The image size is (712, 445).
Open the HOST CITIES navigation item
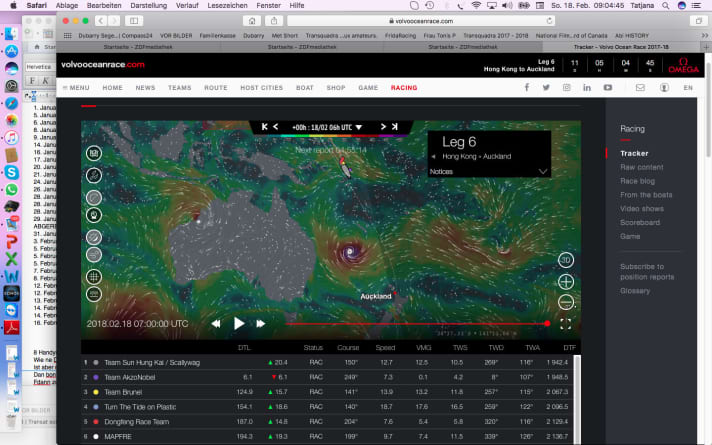(x=262, y=88)
